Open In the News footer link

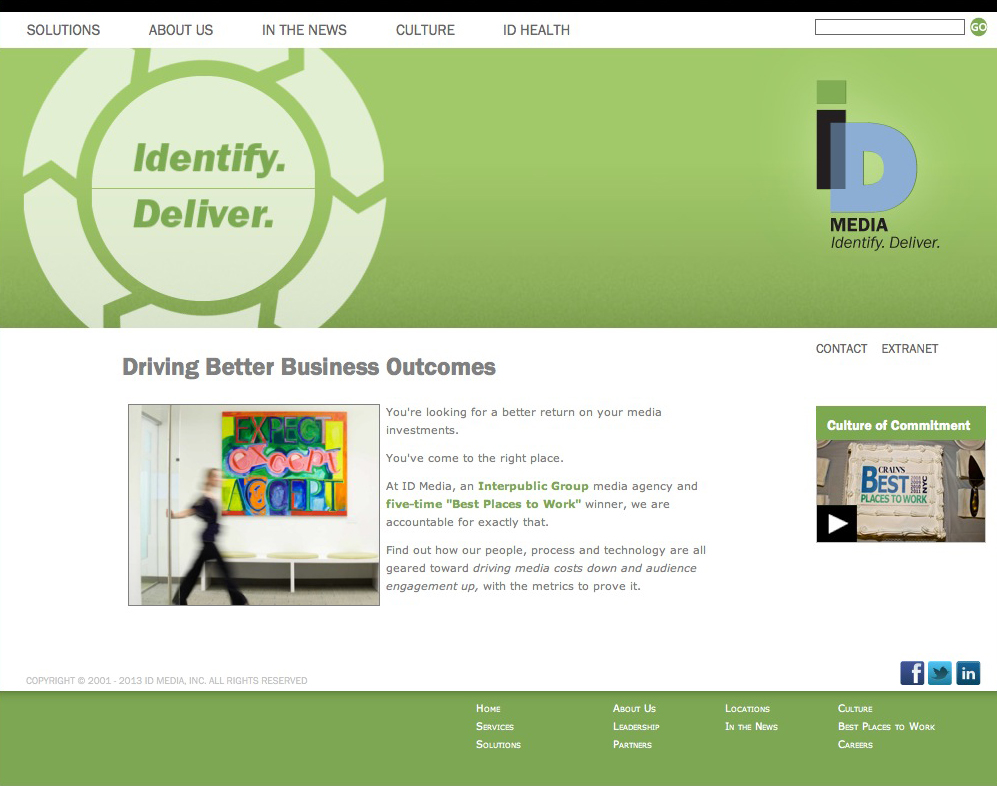751,726
